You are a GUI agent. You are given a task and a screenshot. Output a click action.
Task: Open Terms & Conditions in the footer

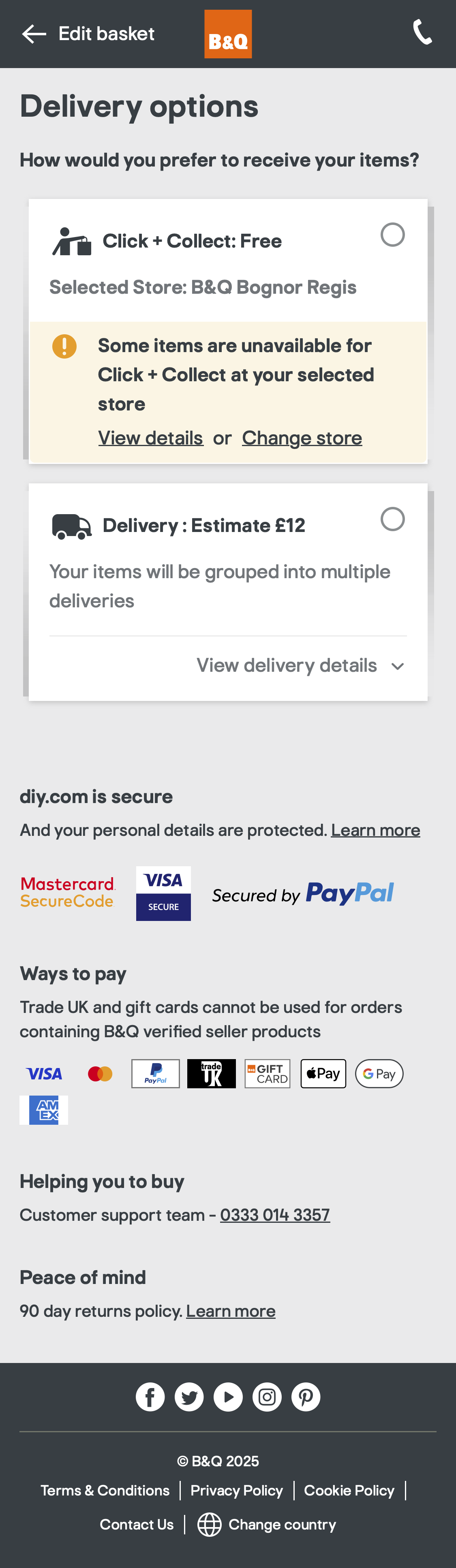(105, 1490)
